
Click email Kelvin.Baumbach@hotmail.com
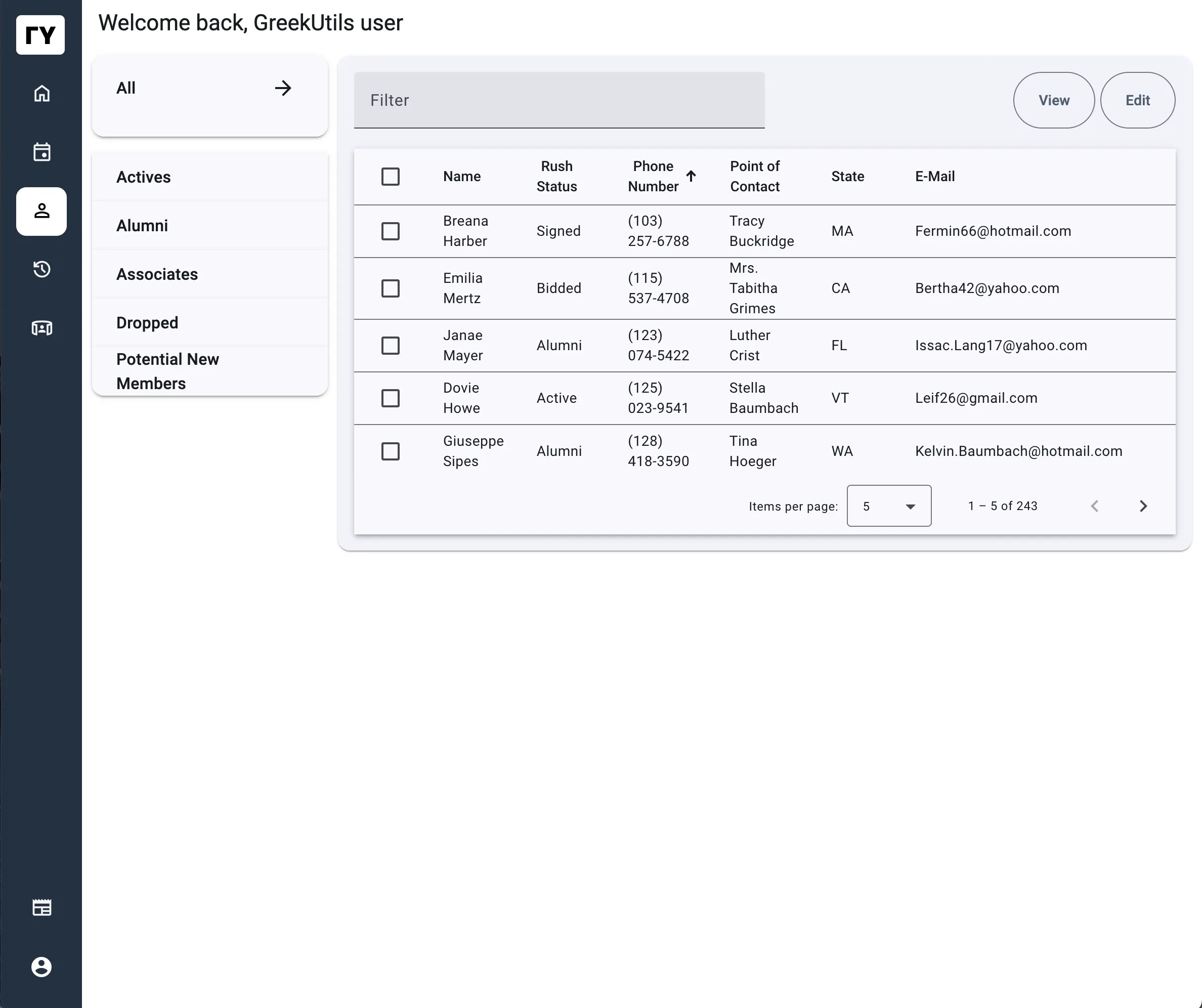pyautogui.click(x=1019, y=451)
